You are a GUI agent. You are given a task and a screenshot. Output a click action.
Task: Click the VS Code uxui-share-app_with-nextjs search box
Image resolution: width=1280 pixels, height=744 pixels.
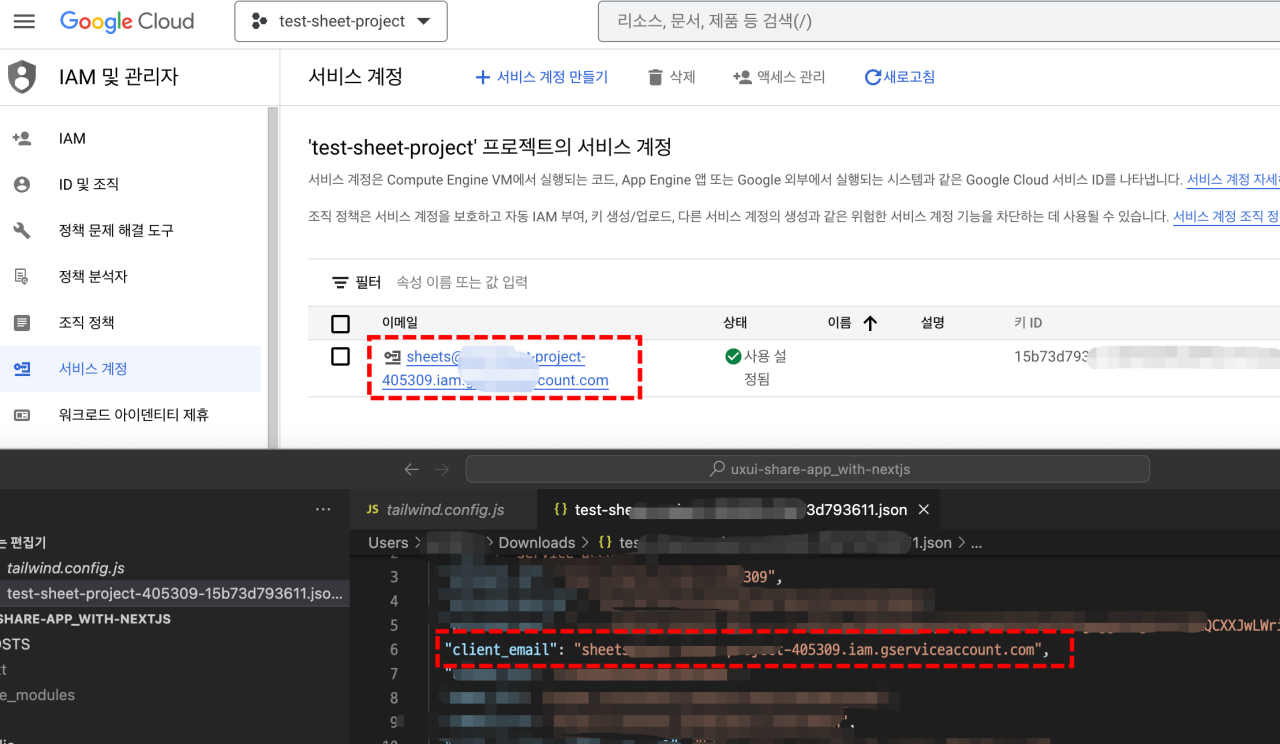[x=808, y=469]
